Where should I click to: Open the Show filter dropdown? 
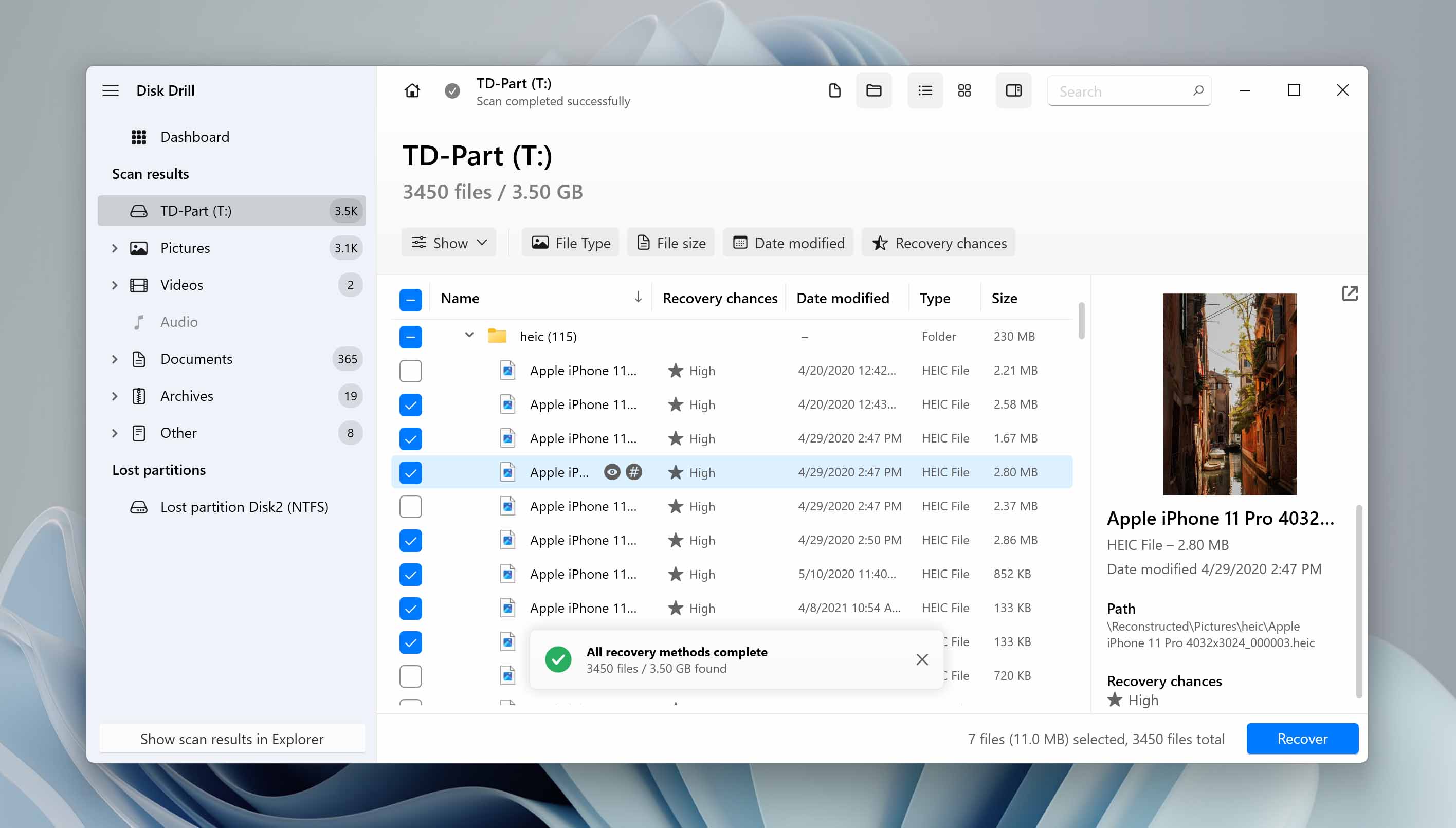[x=448, y=242]
